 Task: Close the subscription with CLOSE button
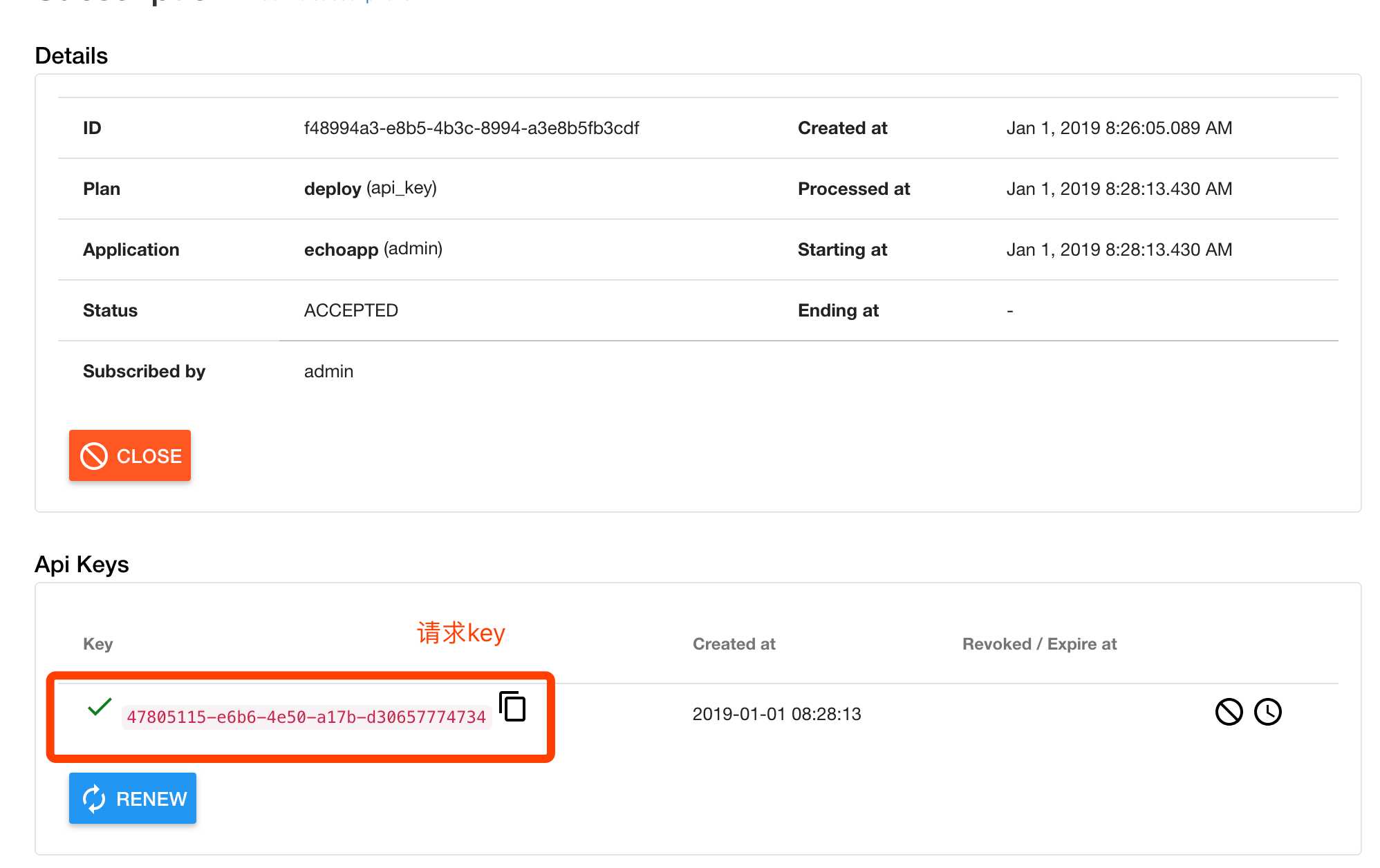(130, 455)
